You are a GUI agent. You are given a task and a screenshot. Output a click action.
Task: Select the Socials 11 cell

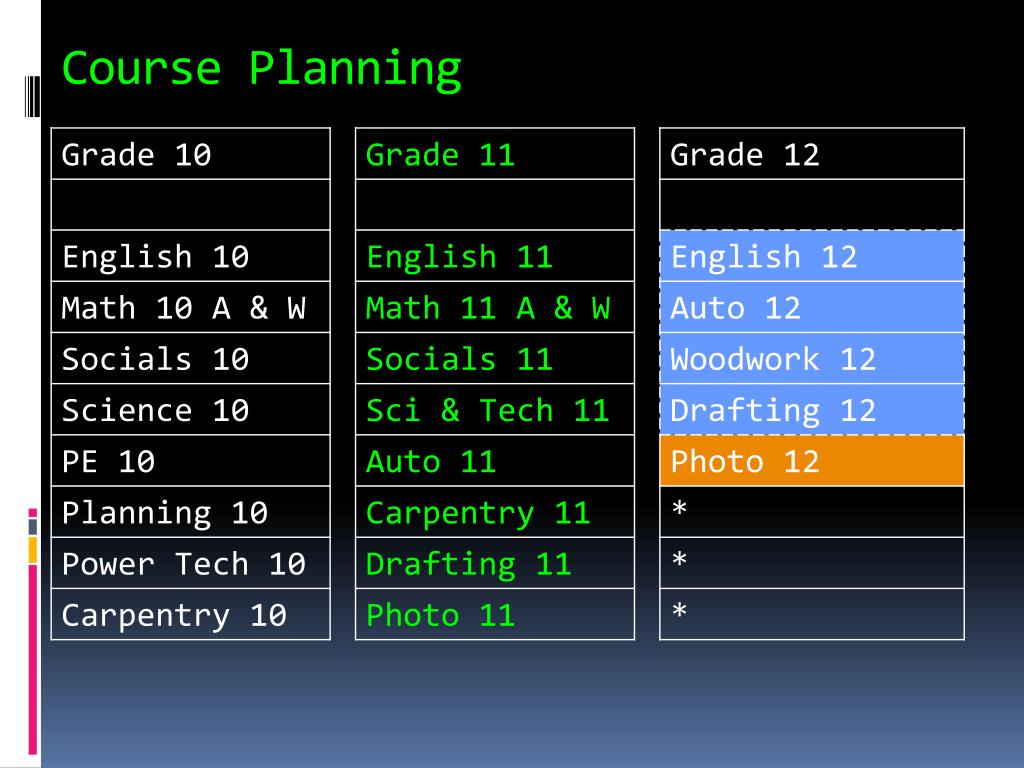coord(495,358)
